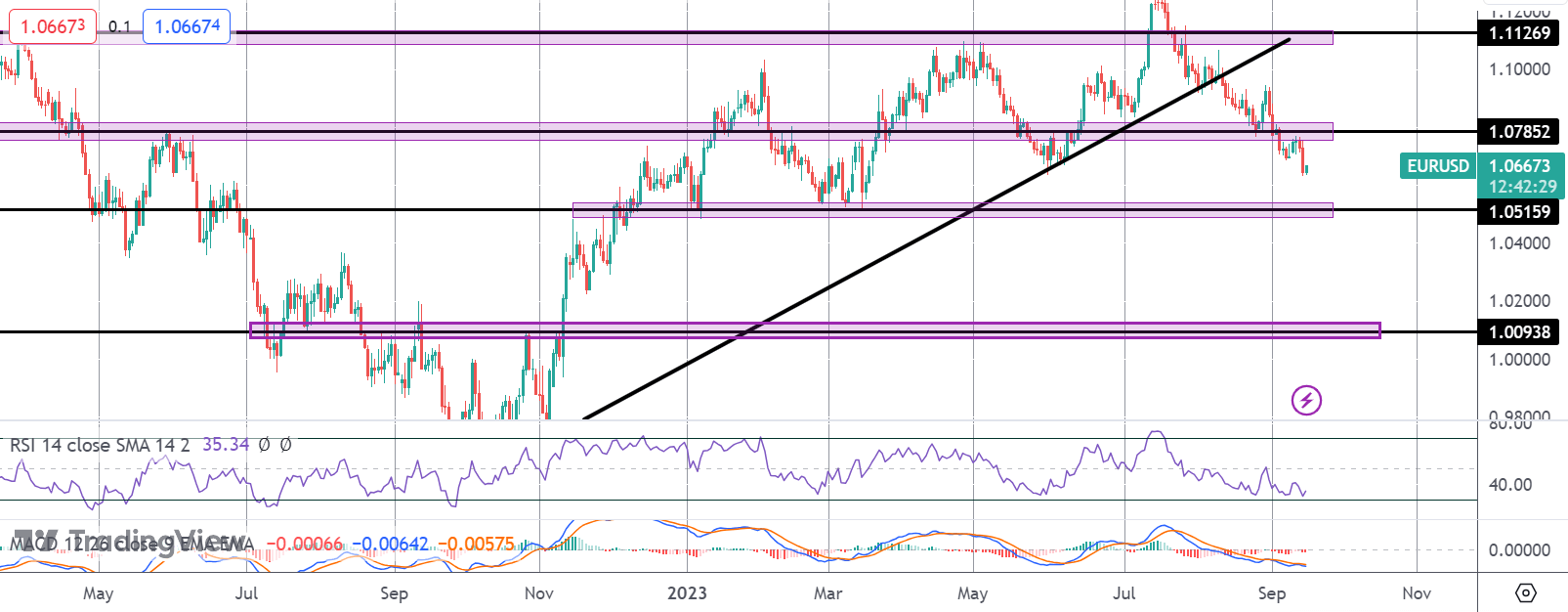The image size is (1568, 612).
Task: Click the blue MACD value -0.00642
Action: tap(391, 544)
